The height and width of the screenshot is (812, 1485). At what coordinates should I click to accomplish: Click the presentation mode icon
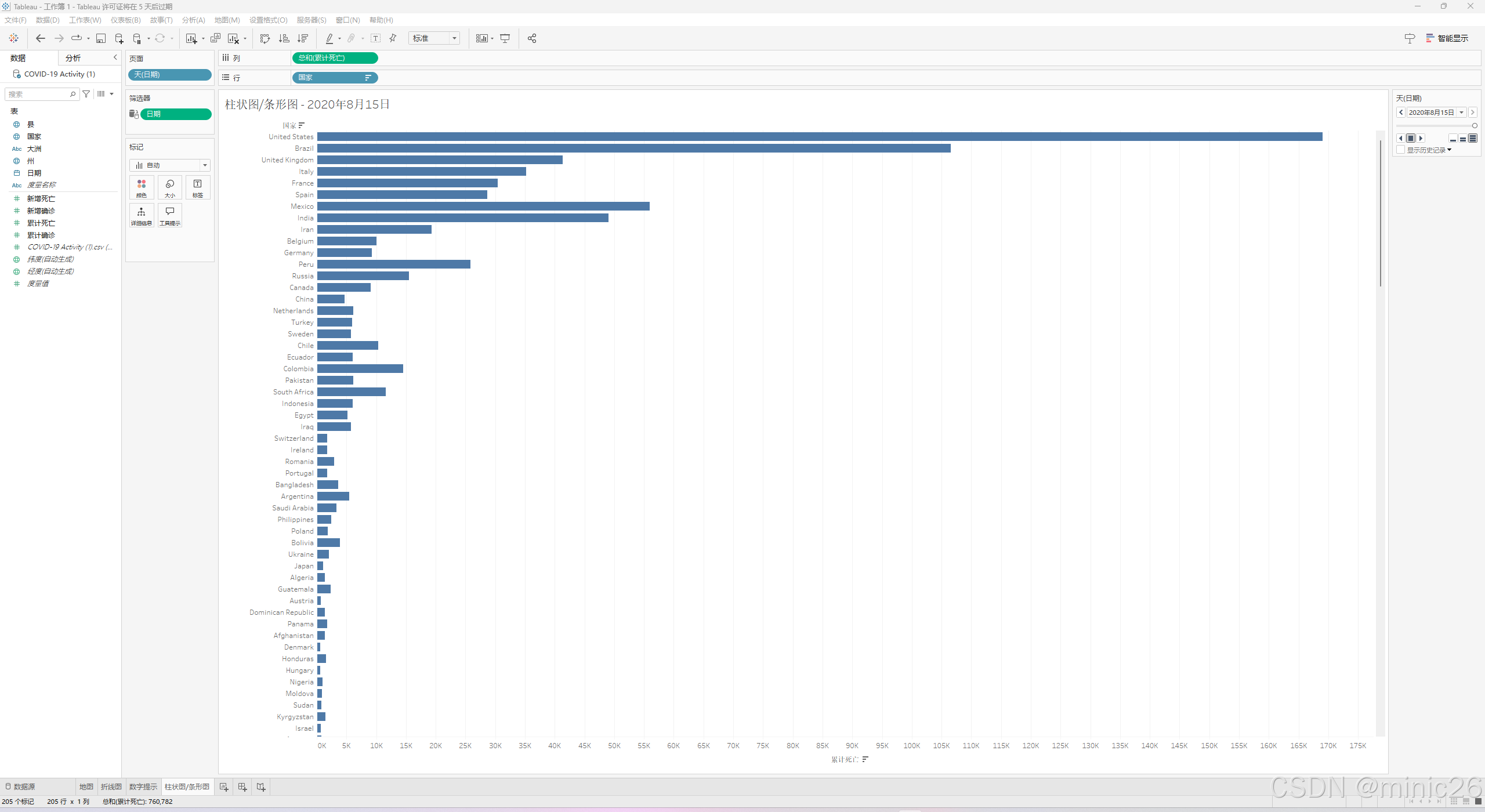coord(505,38)
